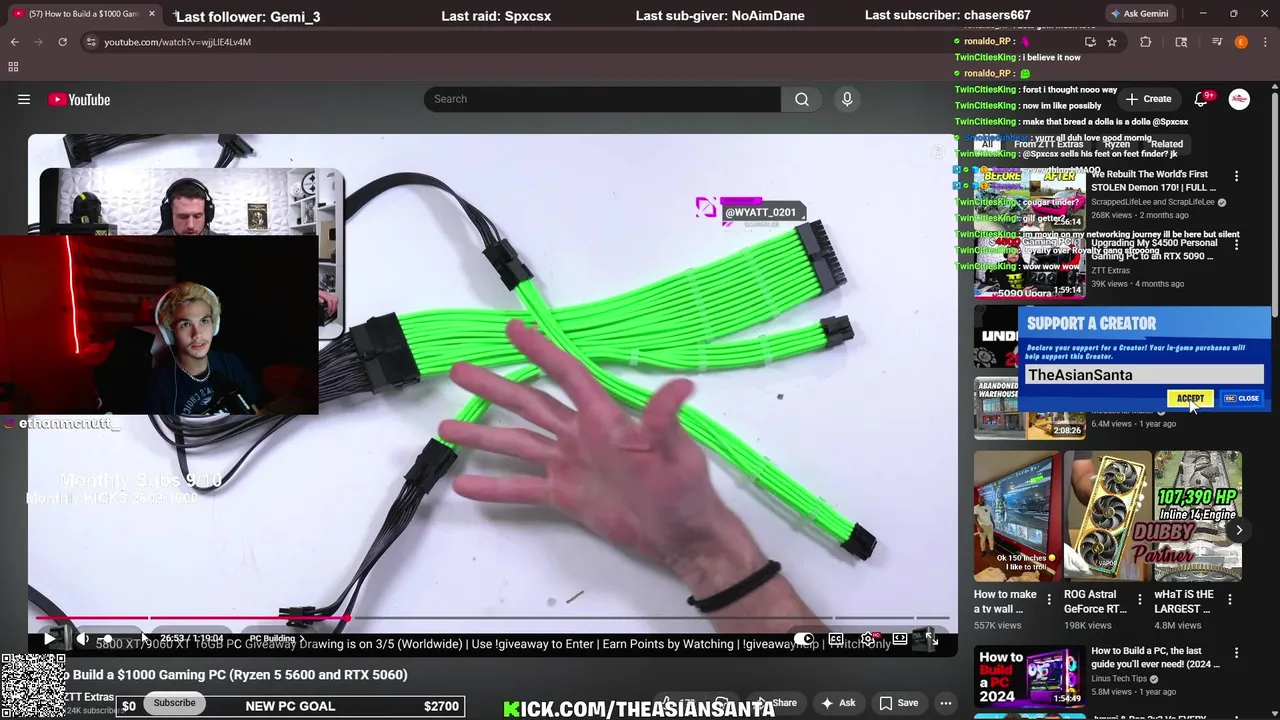Open the Create menu
The width and height of the screenshot is (1280, 720).
point(1148,99)
